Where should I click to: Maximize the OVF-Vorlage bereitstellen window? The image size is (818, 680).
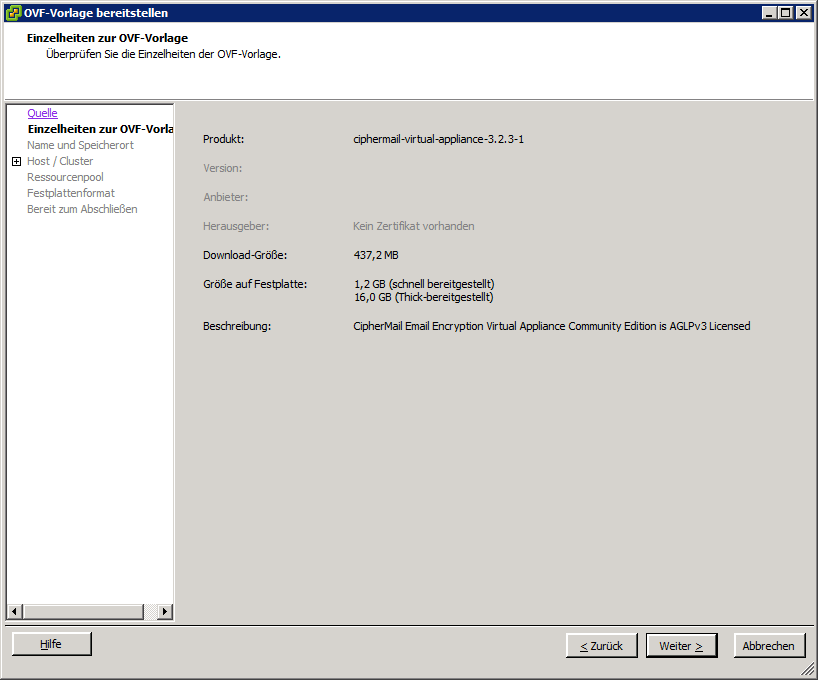pyautogui.click(x=786, y=13)
